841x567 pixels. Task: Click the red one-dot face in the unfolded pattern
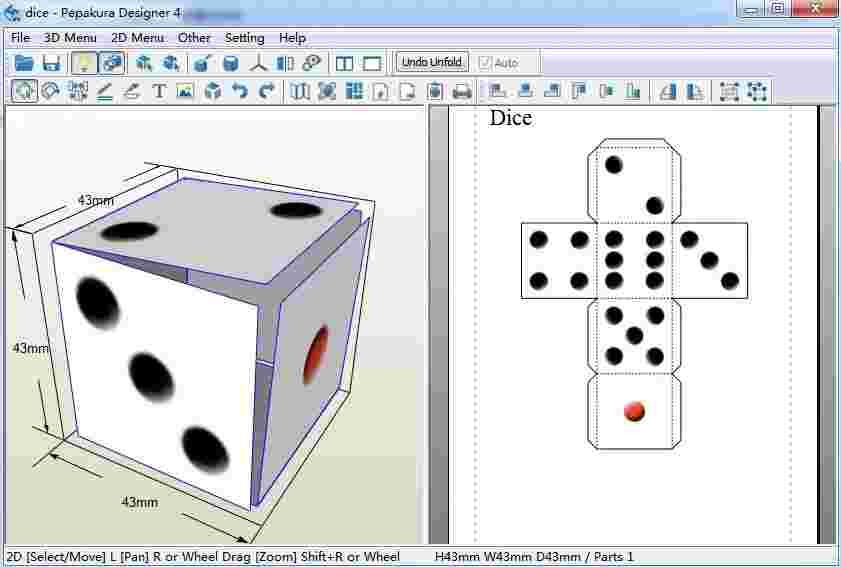click(635, 411)
